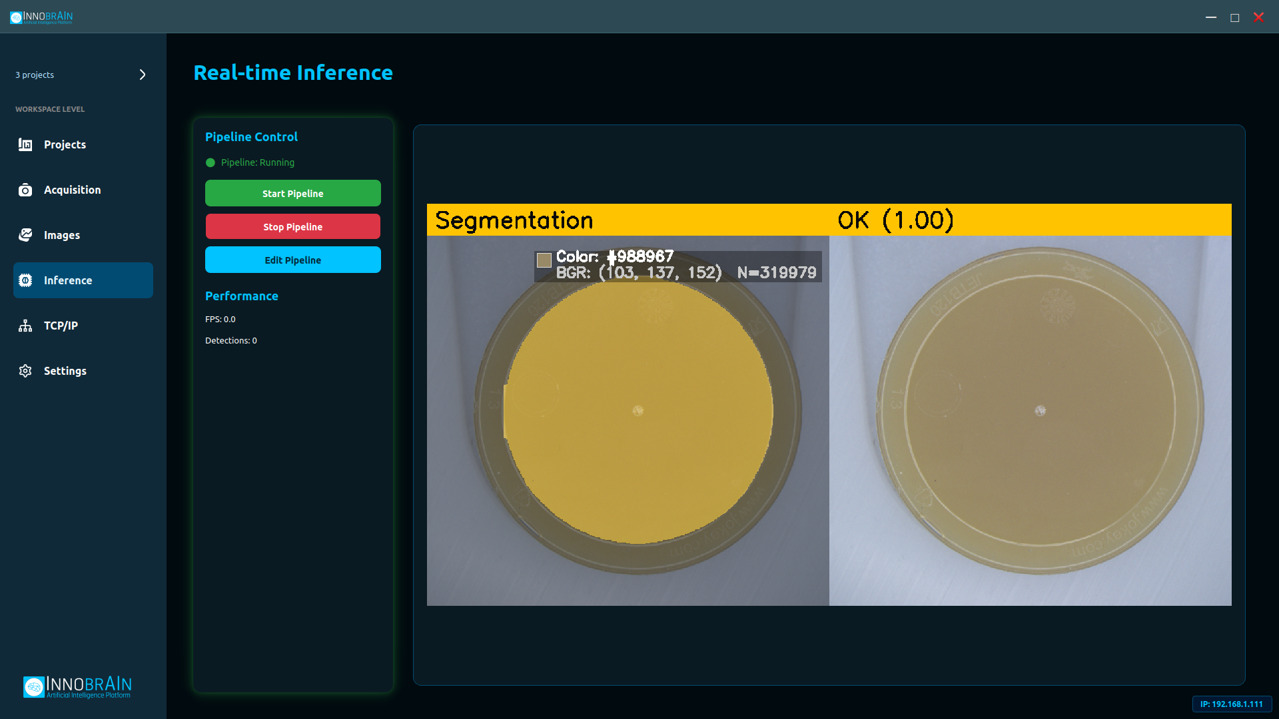Click the Inference chip icon
Viewport: 1279px width, 719px height.
[x=26, y=281]
